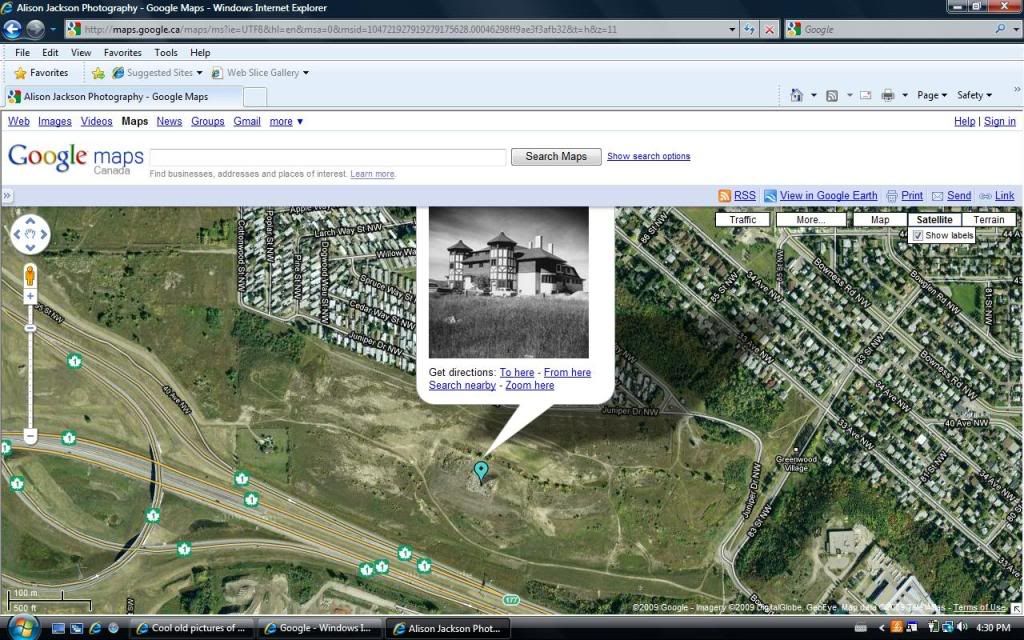Toggle the Traffic layer button
The height and width of the screenshot is (640, 1024).
coord(743,219)
